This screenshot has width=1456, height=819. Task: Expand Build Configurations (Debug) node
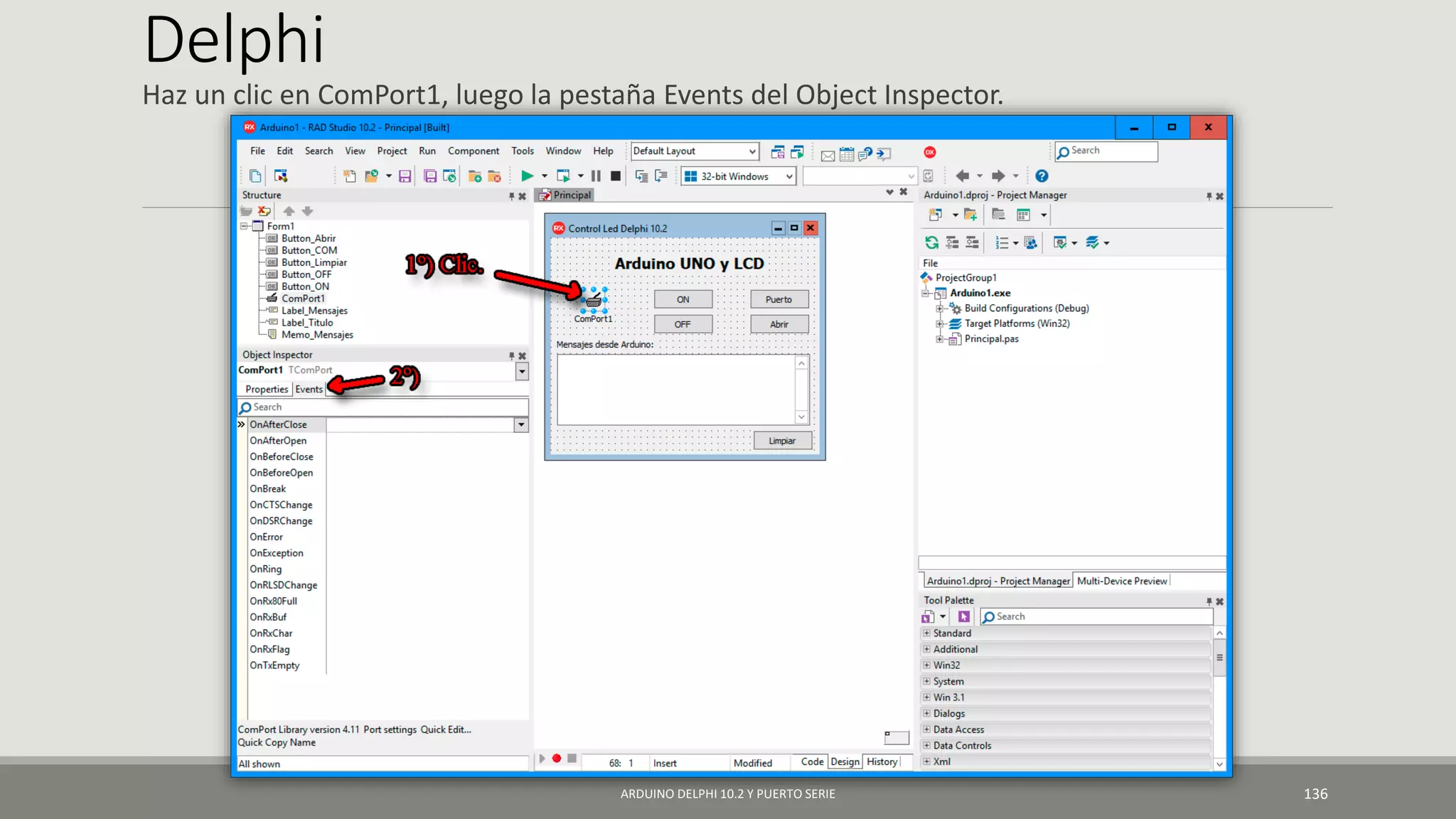tap(940, 309)
